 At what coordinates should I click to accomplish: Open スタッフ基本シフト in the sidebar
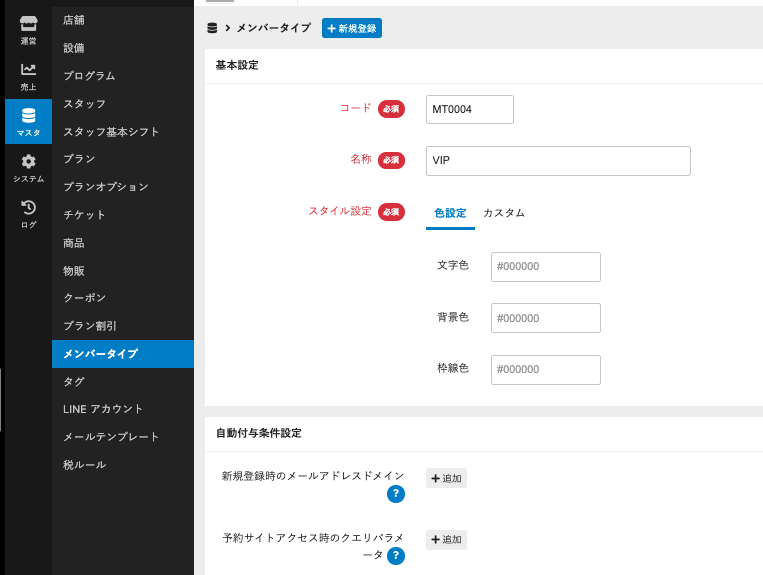[x=111, y=132]
